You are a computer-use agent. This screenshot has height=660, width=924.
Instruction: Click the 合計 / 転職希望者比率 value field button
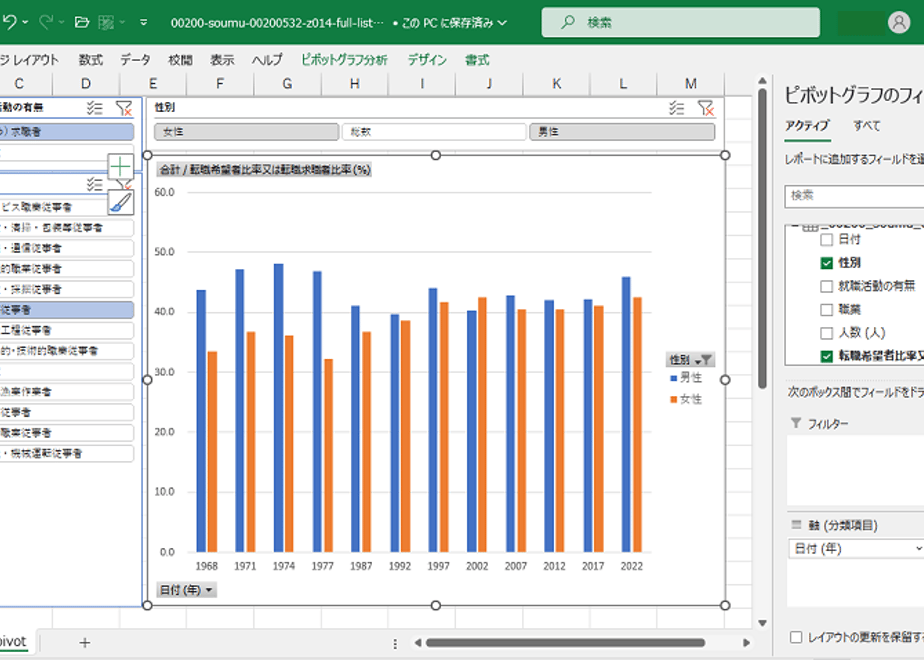[x=265, y=170]
